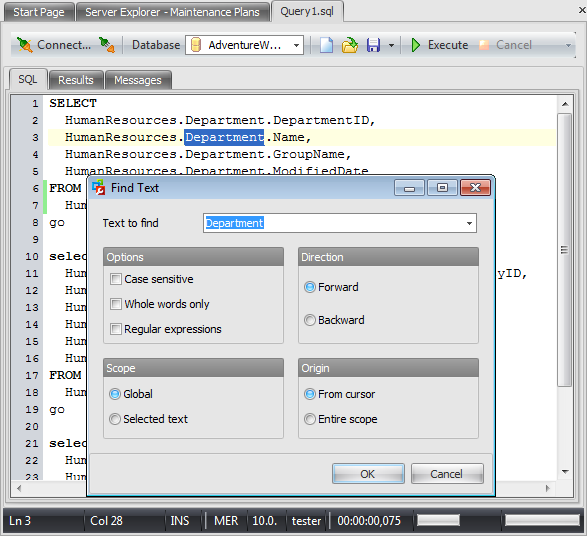587x536 pixels.
Task: Open a query file with folder icon
Action: click(x=350, y=45)
